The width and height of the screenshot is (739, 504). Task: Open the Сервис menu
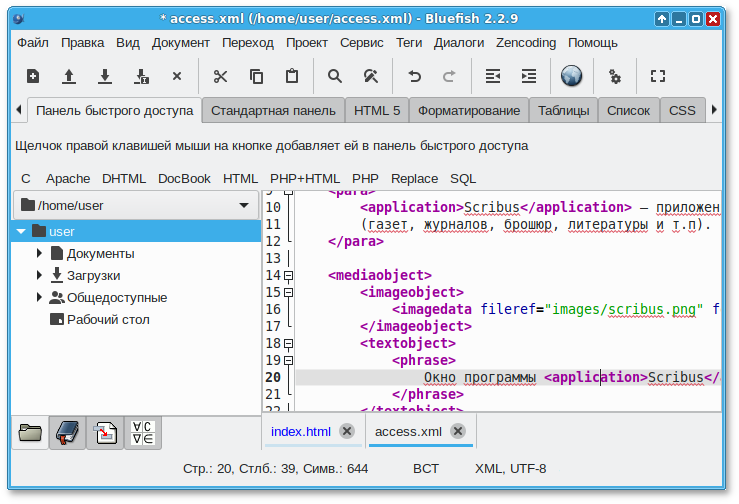tap(361, 43)
